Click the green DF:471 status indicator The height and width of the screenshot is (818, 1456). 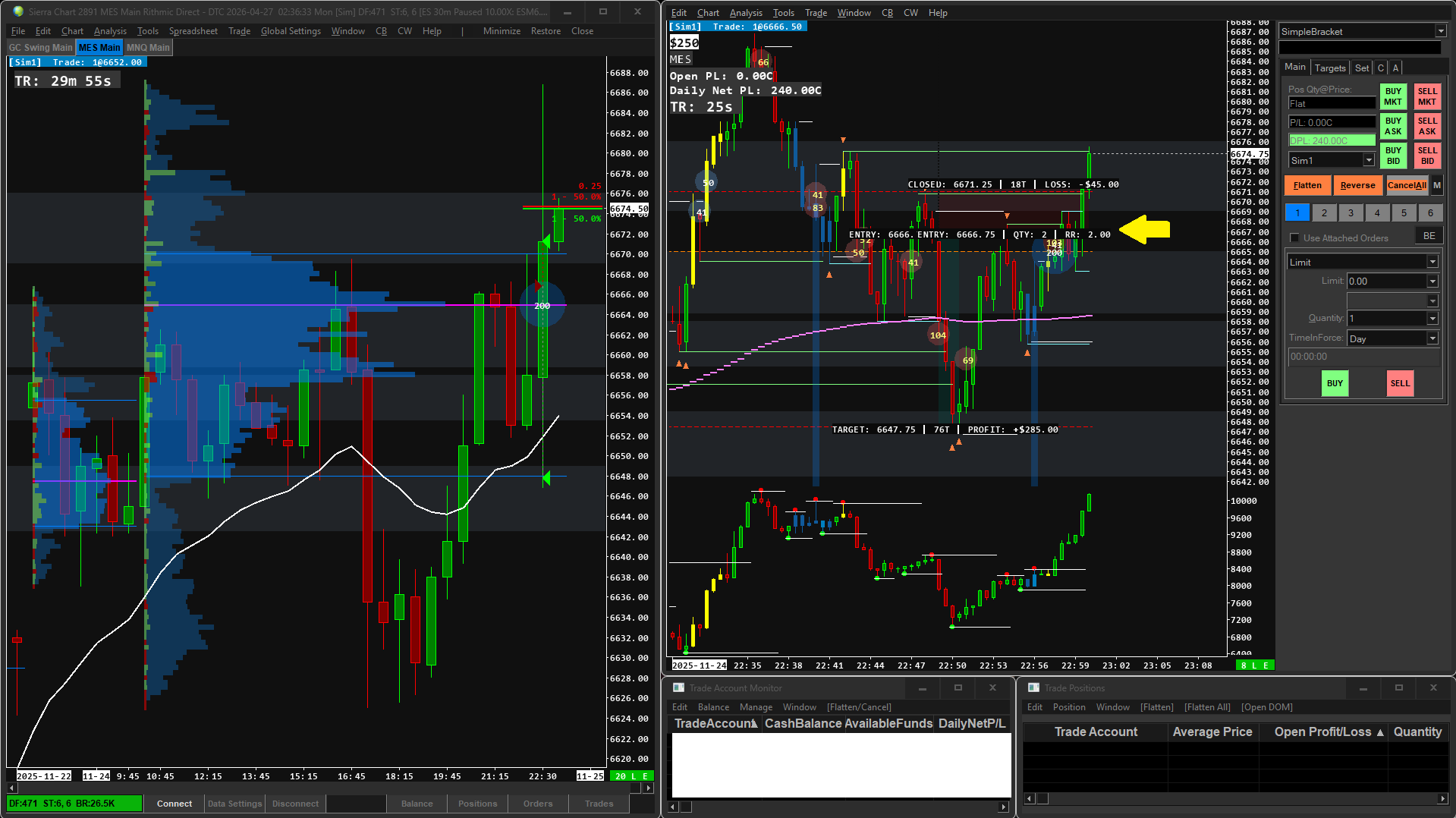[74, 804]
